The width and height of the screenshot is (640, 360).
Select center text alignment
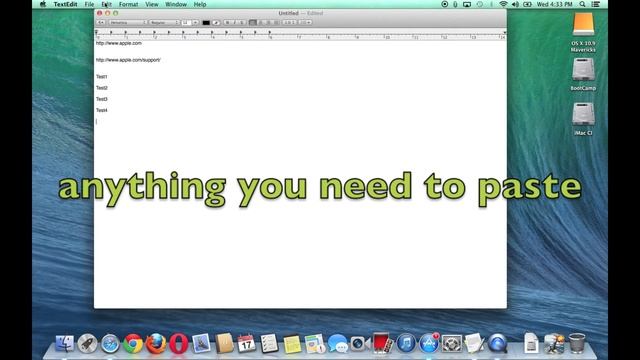click(x=260, y=22)
